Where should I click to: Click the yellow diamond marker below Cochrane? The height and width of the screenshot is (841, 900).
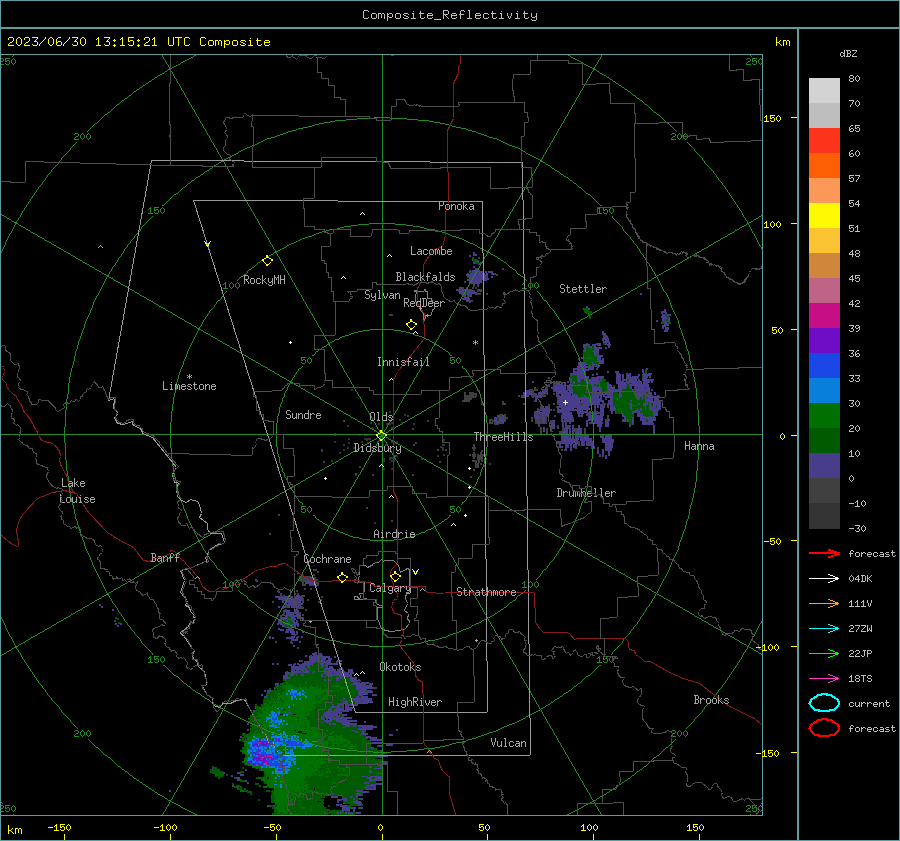tap(342, 577)
